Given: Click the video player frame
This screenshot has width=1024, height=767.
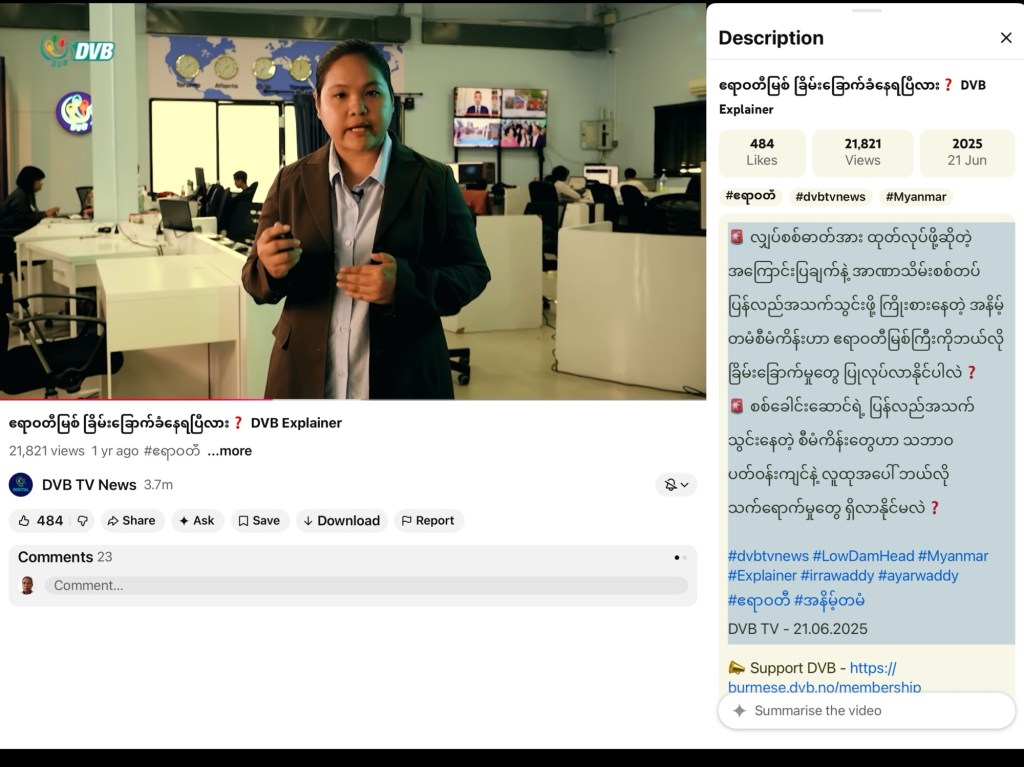Looking at the screenshot, I should pyautogui.click(x=353, y=201).
